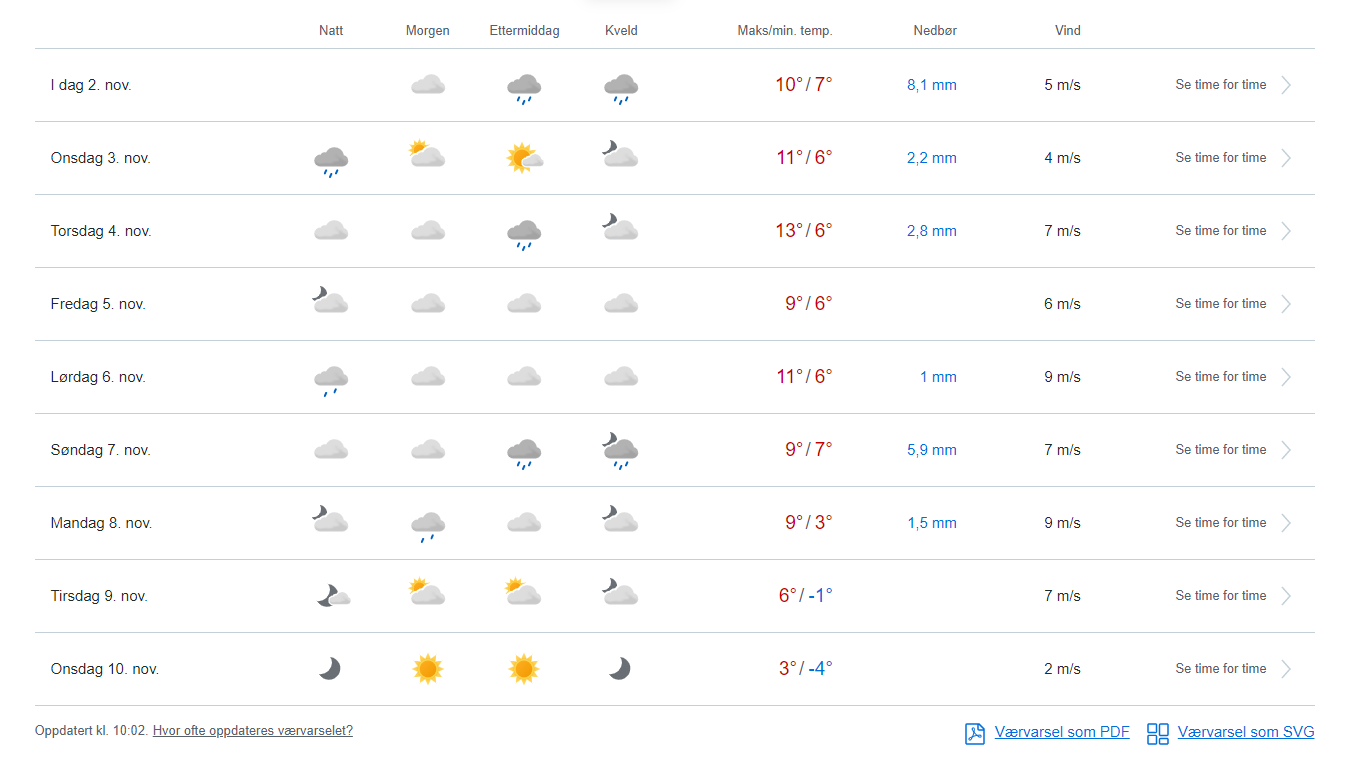Screen dimensions: 1353x758
Task: Expand the Torsdag 4. nov. row chevron
Action: (1286, 231)
